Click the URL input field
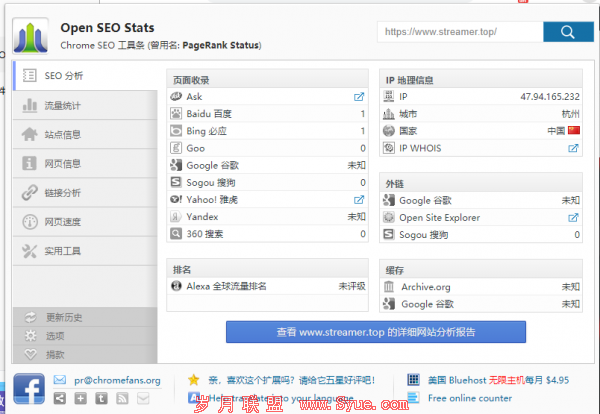600x414 pixels. click(x=460, y=32)
